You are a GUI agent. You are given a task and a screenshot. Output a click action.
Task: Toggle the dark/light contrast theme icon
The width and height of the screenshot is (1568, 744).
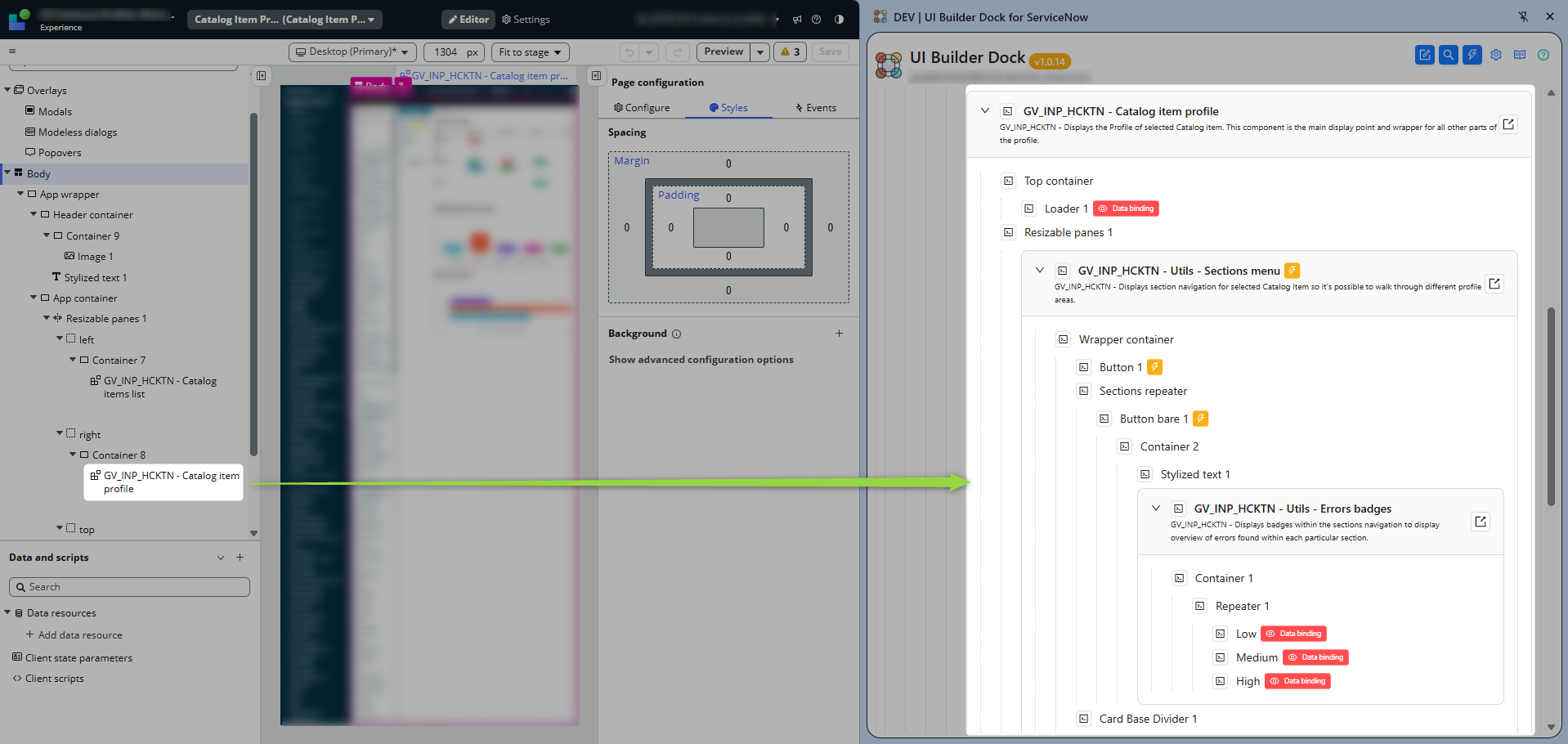[x=839, y=20]
